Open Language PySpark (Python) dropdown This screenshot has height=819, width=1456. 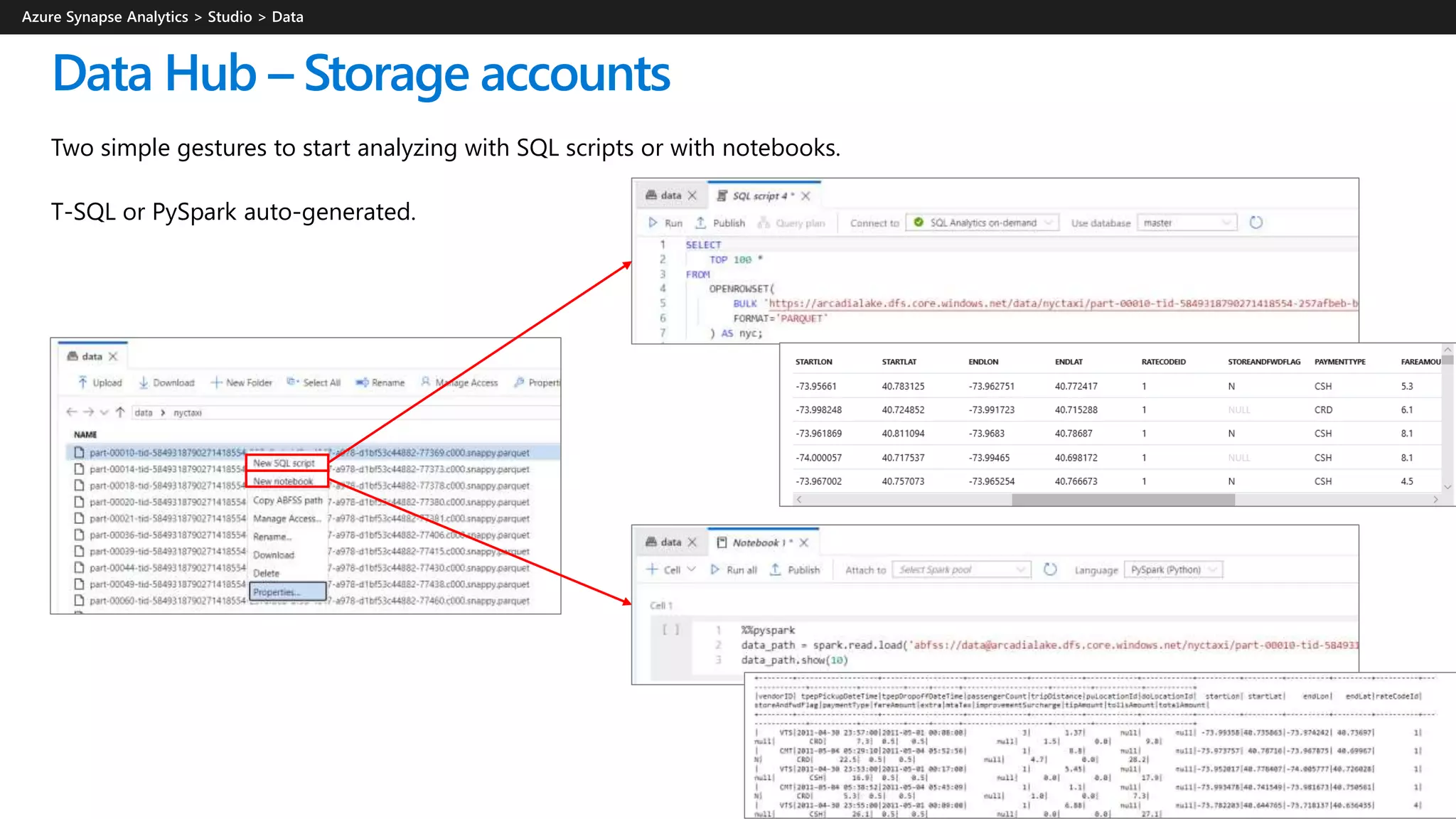pyautogui.click(x=1173, y=569)
